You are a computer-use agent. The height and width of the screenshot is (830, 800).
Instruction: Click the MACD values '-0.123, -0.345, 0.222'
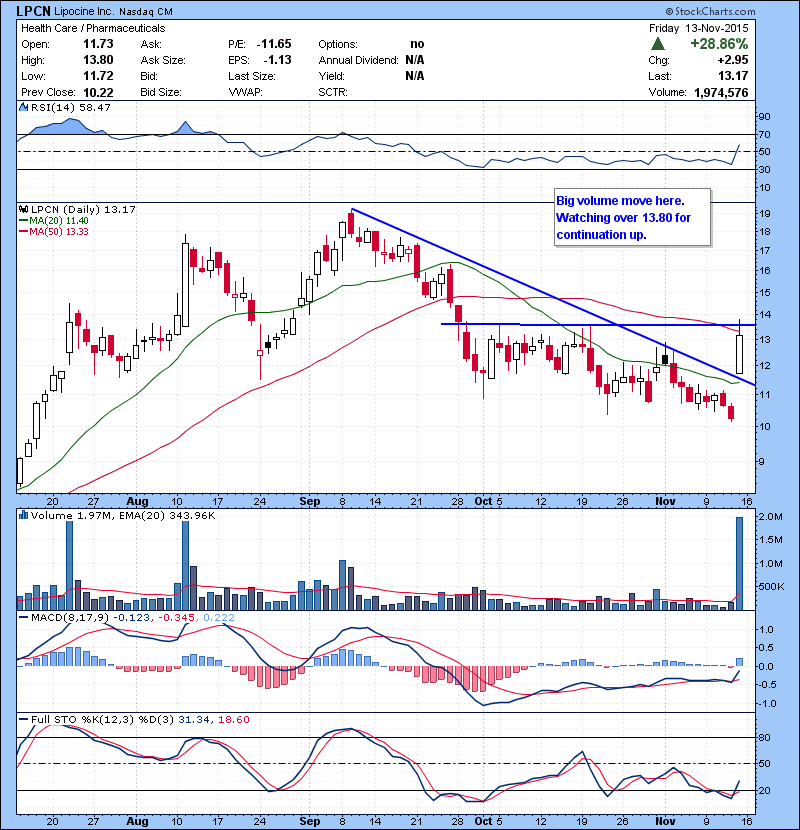coord(174,617)
